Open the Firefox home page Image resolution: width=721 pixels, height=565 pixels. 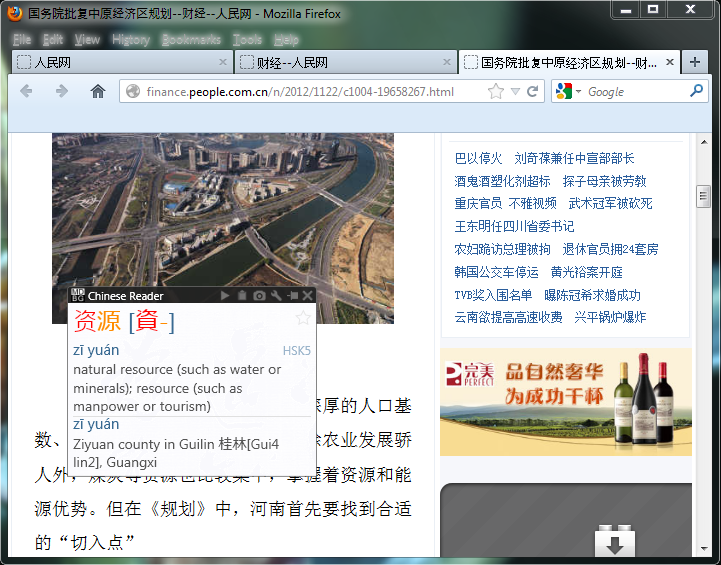pyautogui.click(x=97, y=91)
